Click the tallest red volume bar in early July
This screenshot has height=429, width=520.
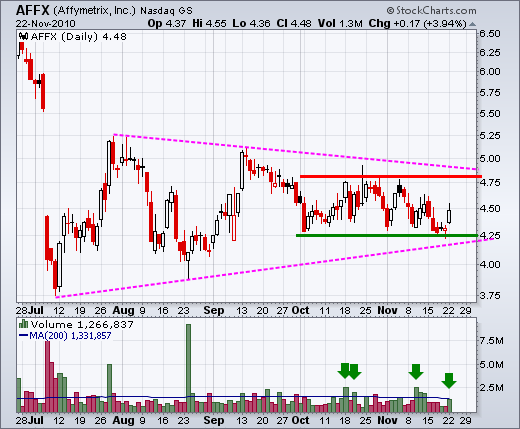[x=47, y=377]
